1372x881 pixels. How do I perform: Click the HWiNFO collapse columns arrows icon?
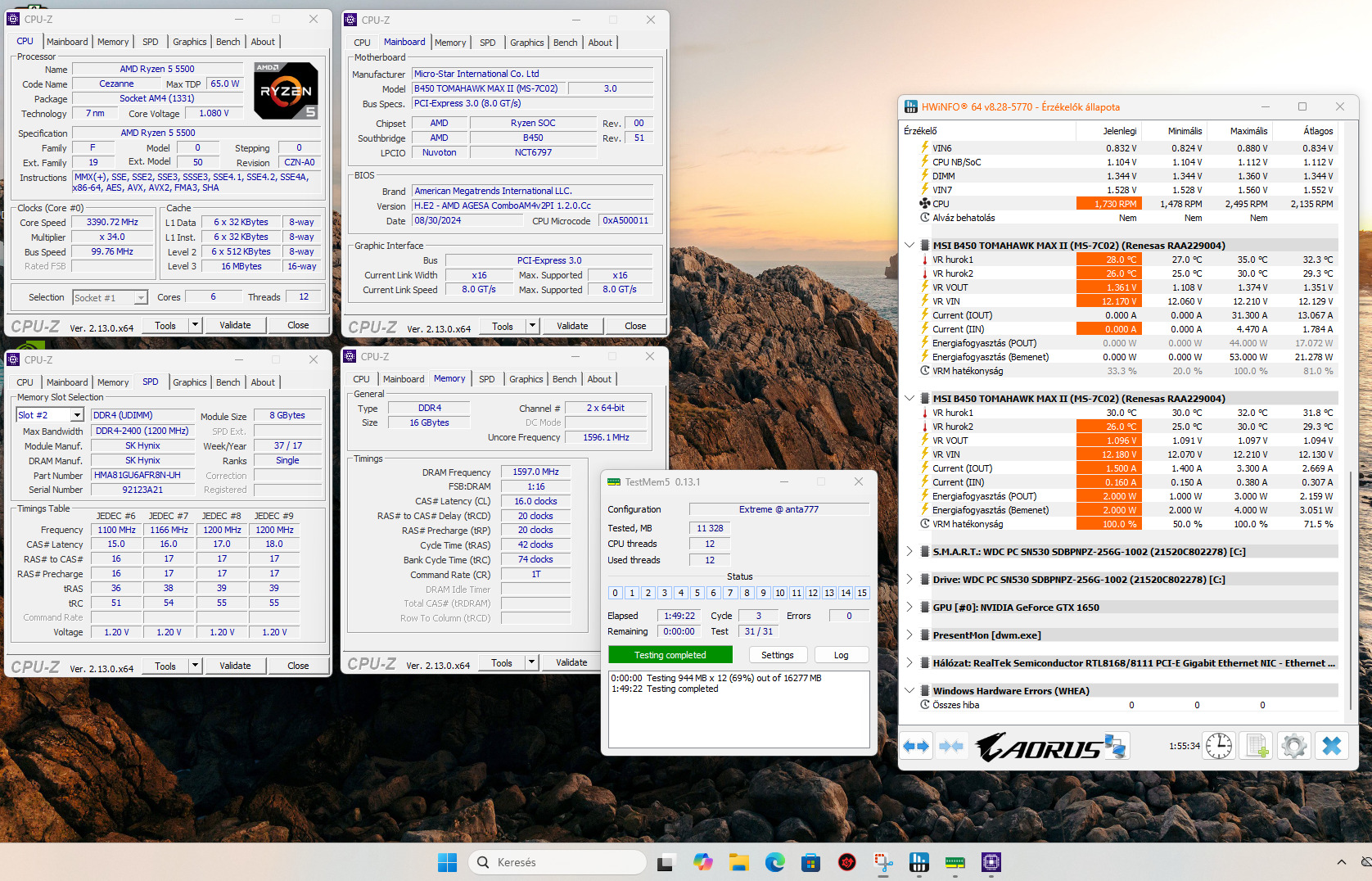pos(951,746)
